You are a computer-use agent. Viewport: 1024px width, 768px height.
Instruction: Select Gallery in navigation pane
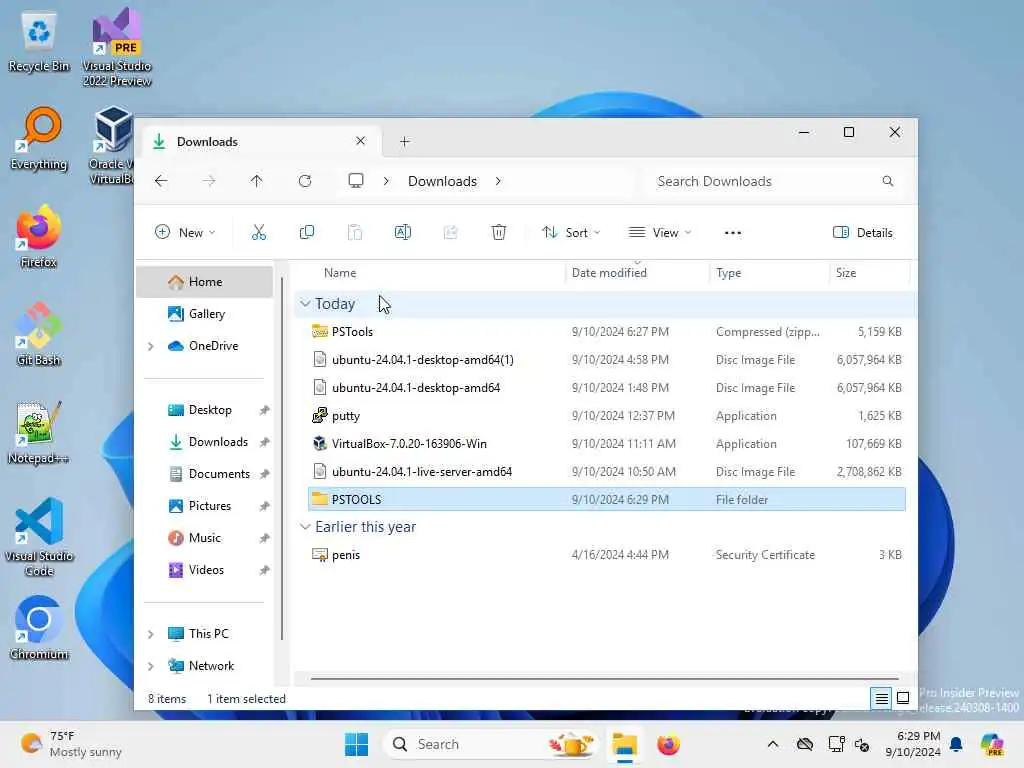205,314
